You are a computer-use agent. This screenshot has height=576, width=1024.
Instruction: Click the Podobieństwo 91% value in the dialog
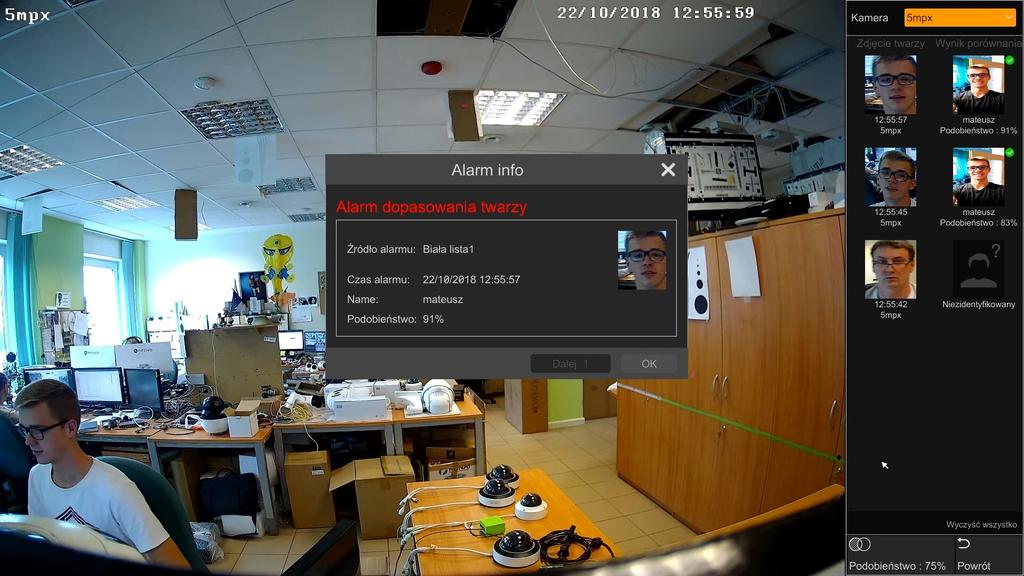click(433, 319)
